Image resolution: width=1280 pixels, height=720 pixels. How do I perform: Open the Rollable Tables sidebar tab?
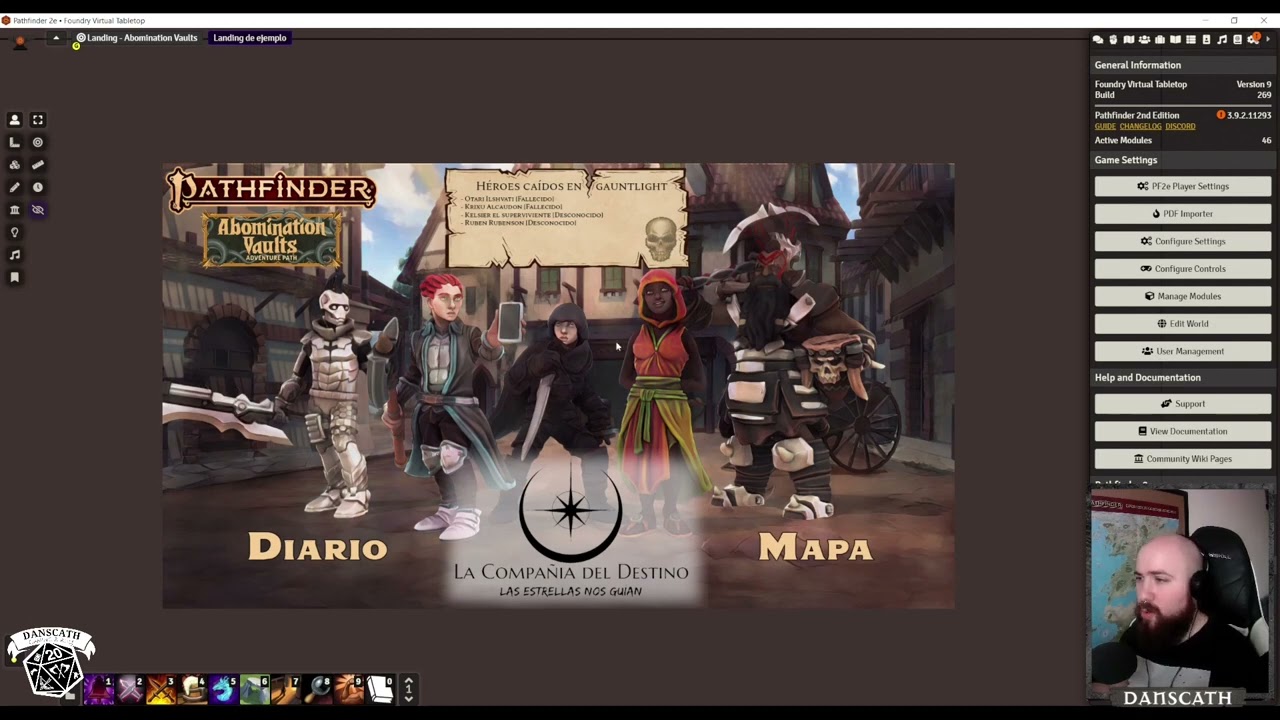pyautogui.click(x=1191, y=39)
